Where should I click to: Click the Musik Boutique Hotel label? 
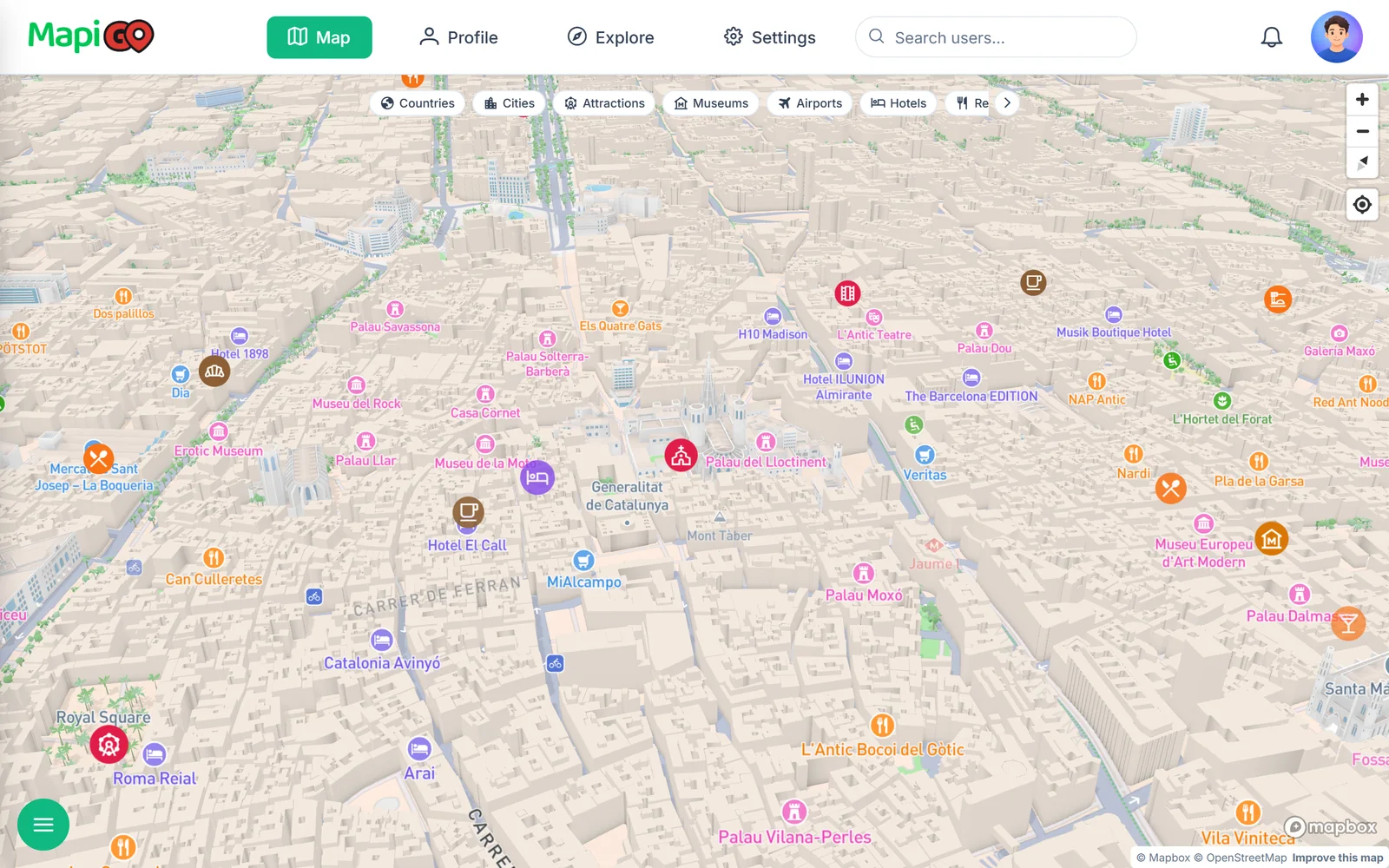[x=1114, y=332]
